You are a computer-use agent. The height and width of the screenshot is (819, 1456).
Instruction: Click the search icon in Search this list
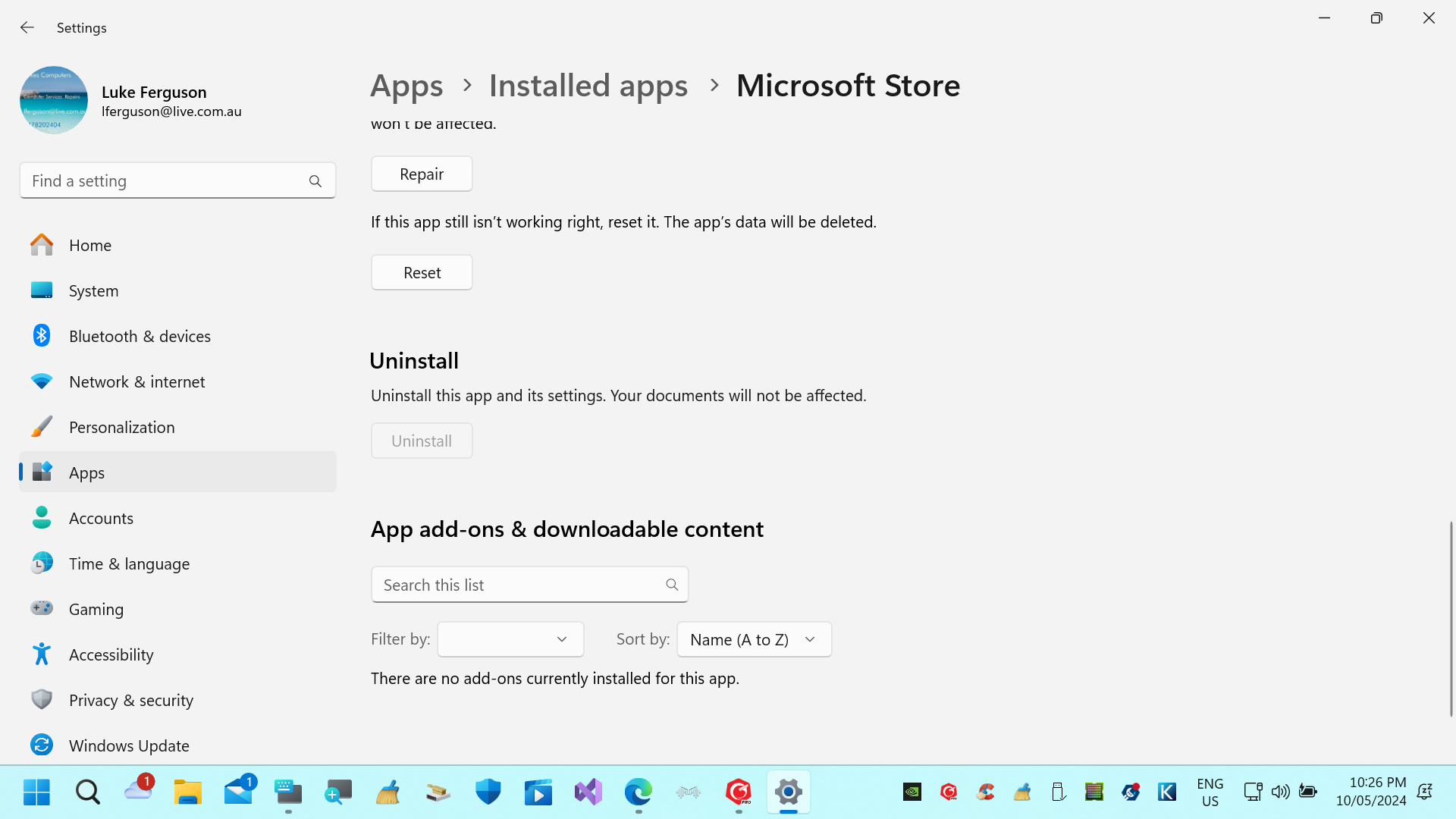672,585
